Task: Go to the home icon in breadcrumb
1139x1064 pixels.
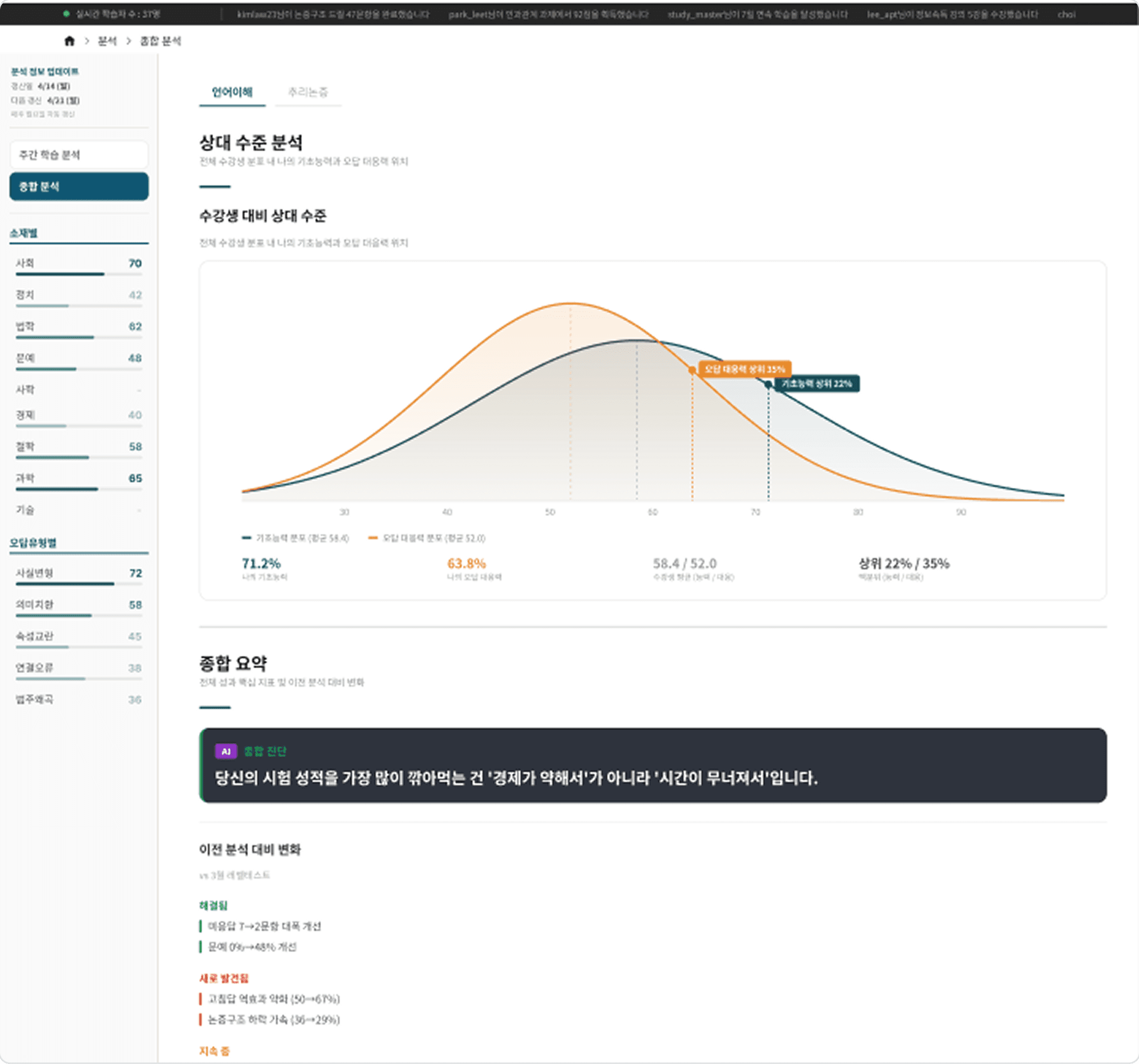Action: tap(69, 41)
